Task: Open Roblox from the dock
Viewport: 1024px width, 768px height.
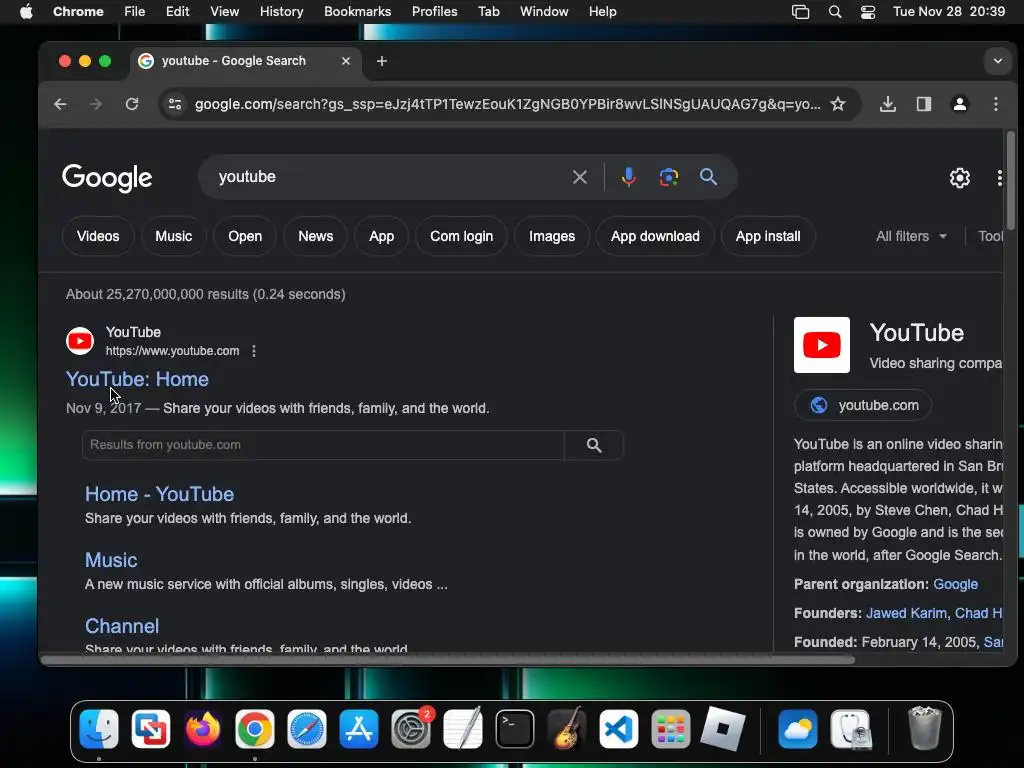Action: pyautogui.click(x=722, y=729)
